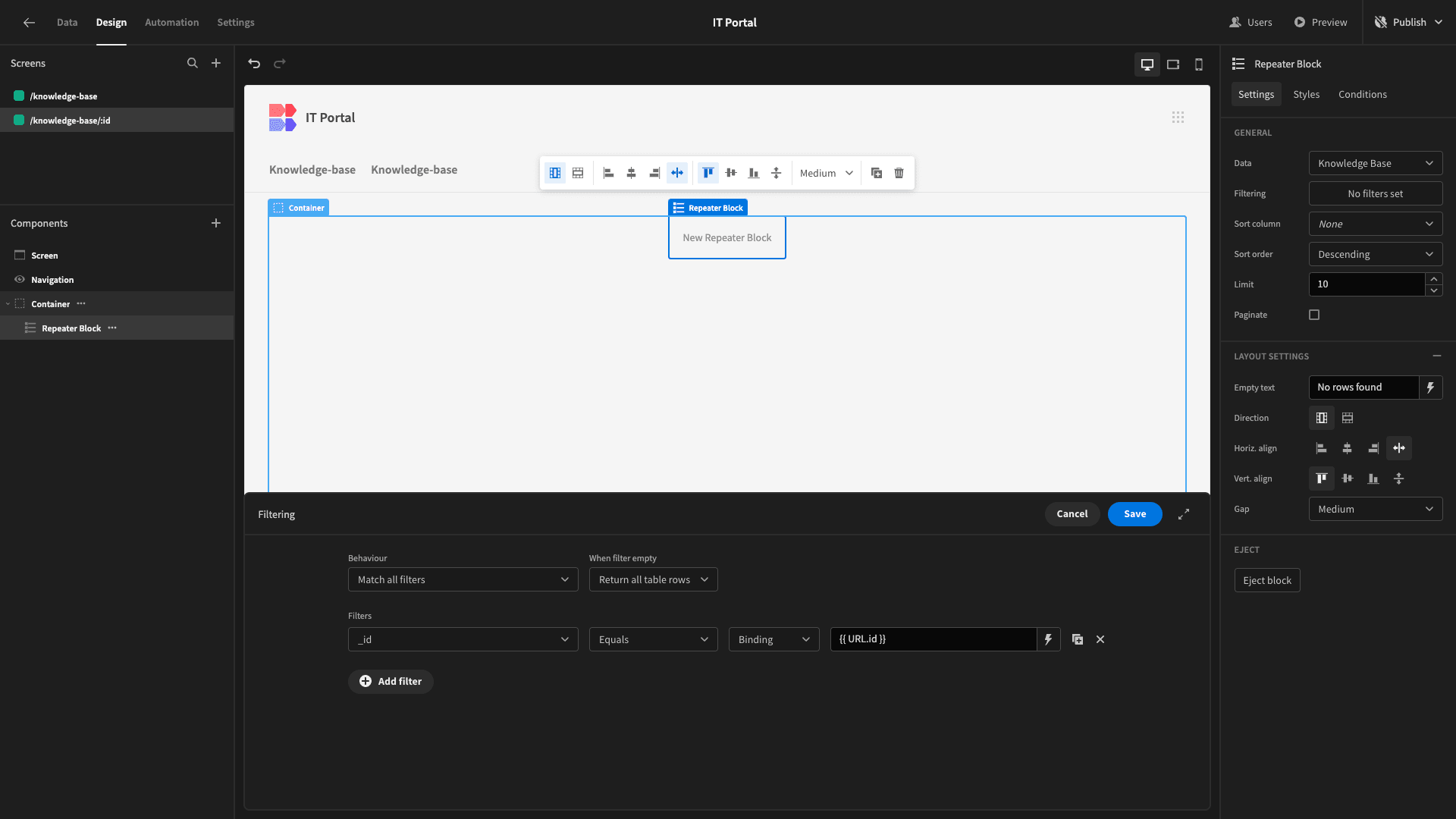
Task: Click the delete block trash icon
Action: pos(899,173)
